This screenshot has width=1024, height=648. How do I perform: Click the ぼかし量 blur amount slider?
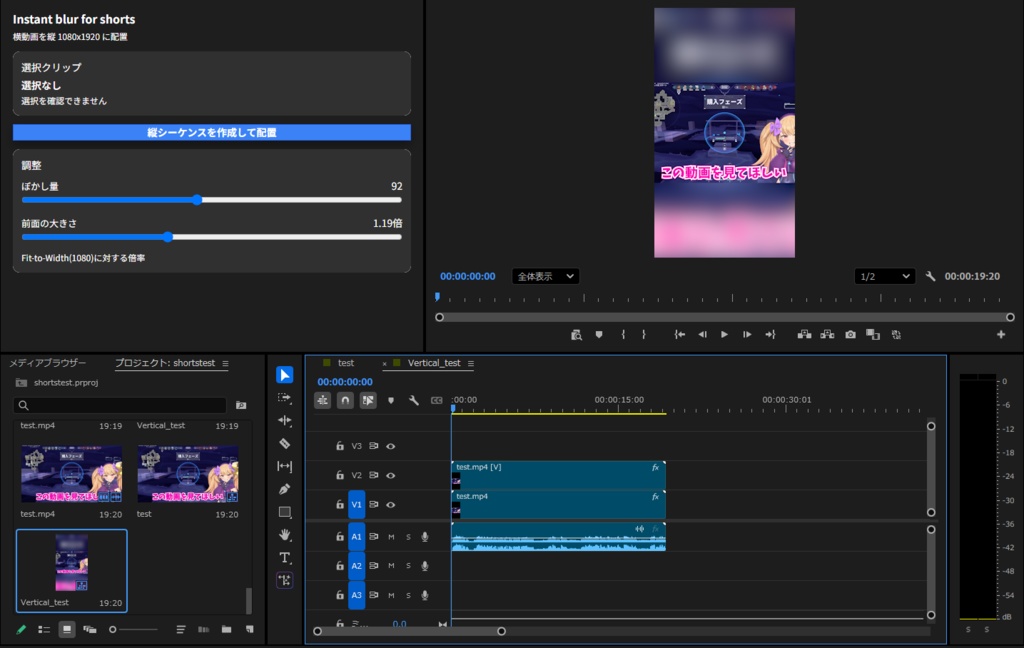tap(196, 200)
